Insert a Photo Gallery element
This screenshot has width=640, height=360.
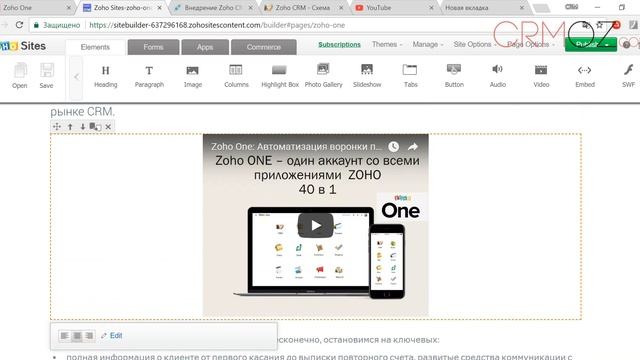click(323, 76)
